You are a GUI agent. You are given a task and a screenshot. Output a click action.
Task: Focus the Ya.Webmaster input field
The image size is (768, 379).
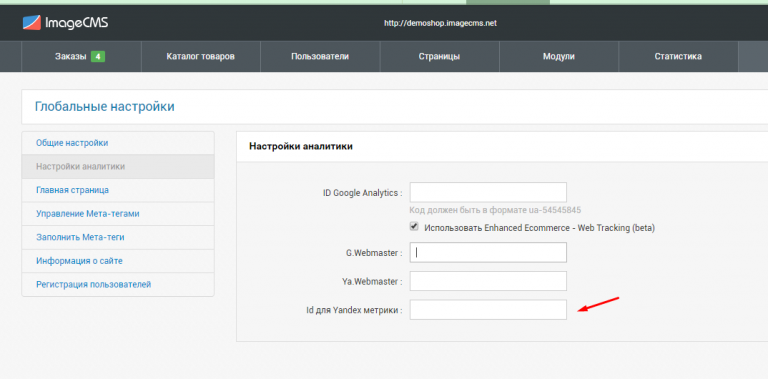coord(488,281)
